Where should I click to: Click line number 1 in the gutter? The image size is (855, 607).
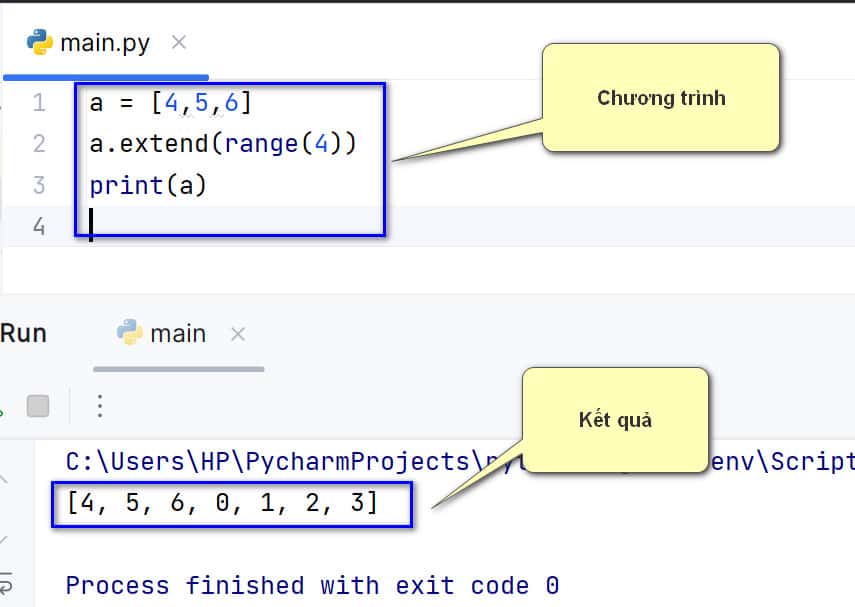tap(39, 103)
